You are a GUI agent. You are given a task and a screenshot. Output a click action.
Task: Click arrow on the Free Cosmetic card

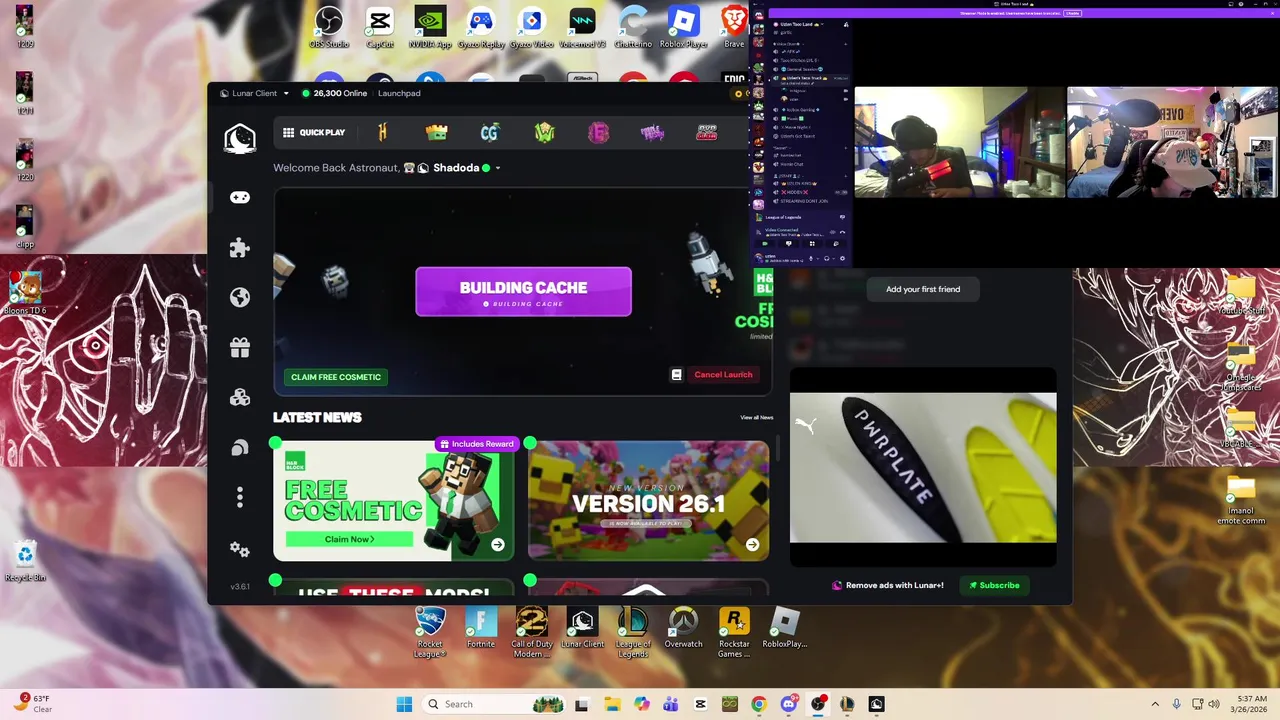[497, 545]
